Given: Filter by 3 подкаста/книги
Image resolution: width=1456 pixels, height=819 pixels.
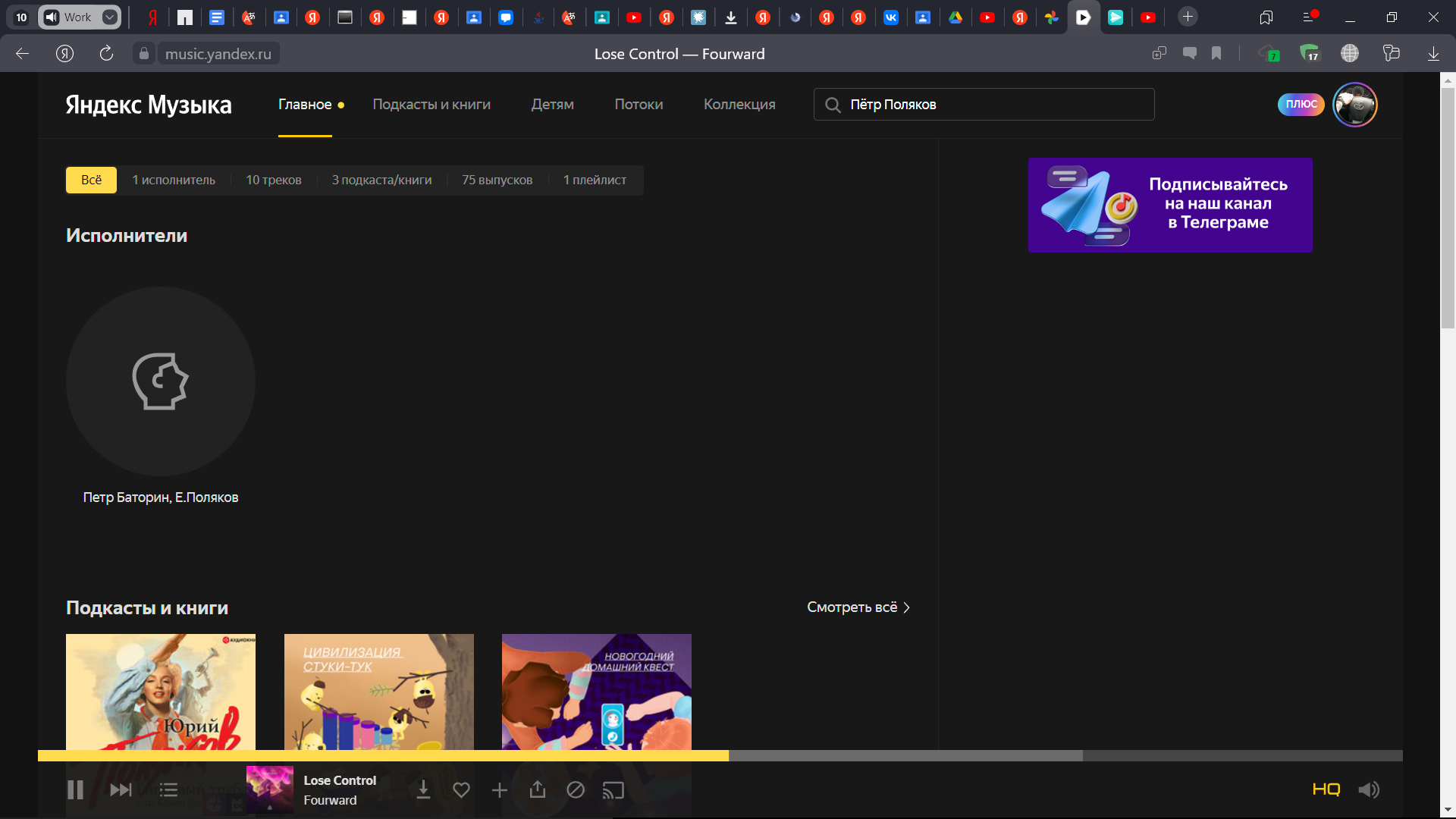Looking at the screenshot, I should 381,180.
